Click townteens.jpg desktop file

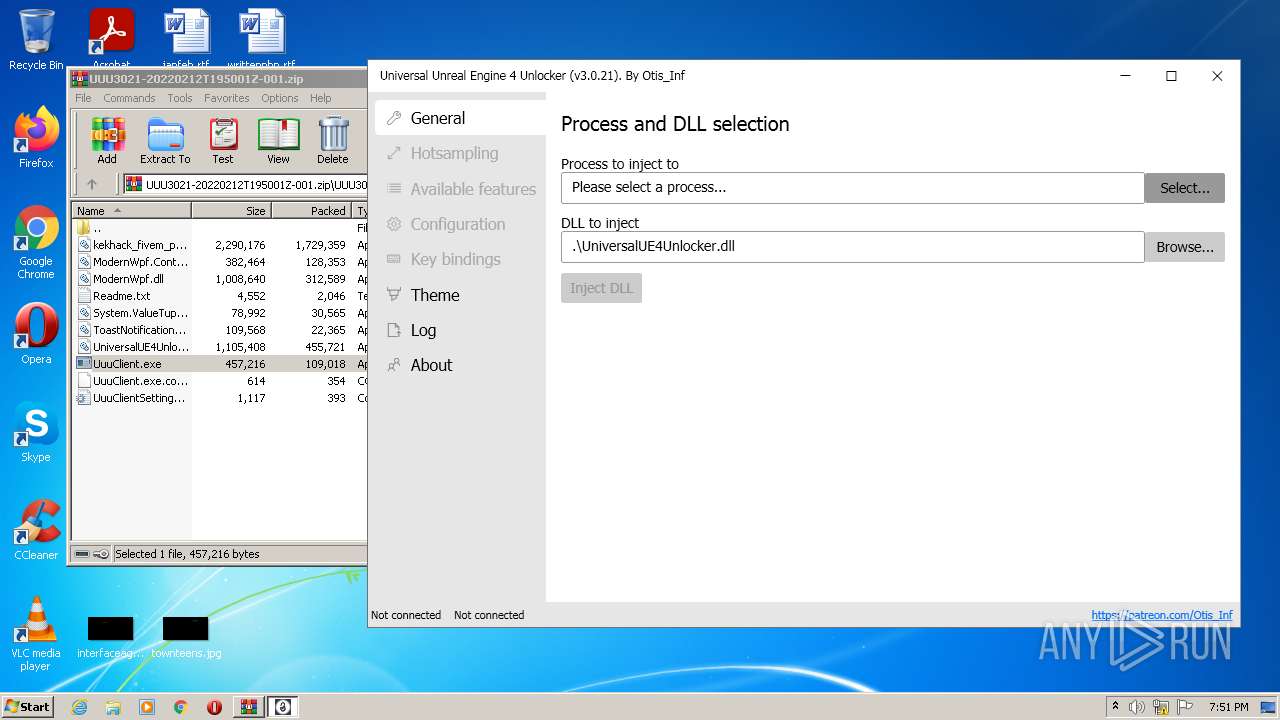coord(186,637)
